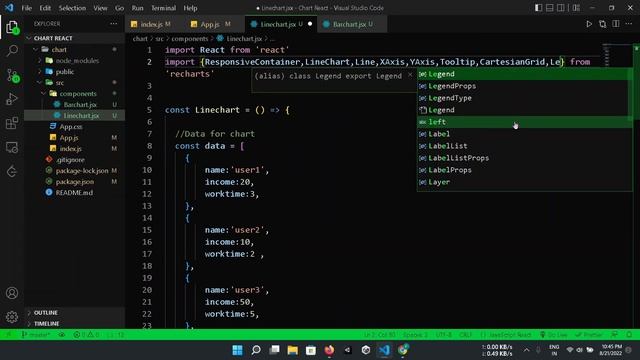Toggle Panel layout button in title bar
Viewport: 640px width, 360px height.
click(550, 8)
